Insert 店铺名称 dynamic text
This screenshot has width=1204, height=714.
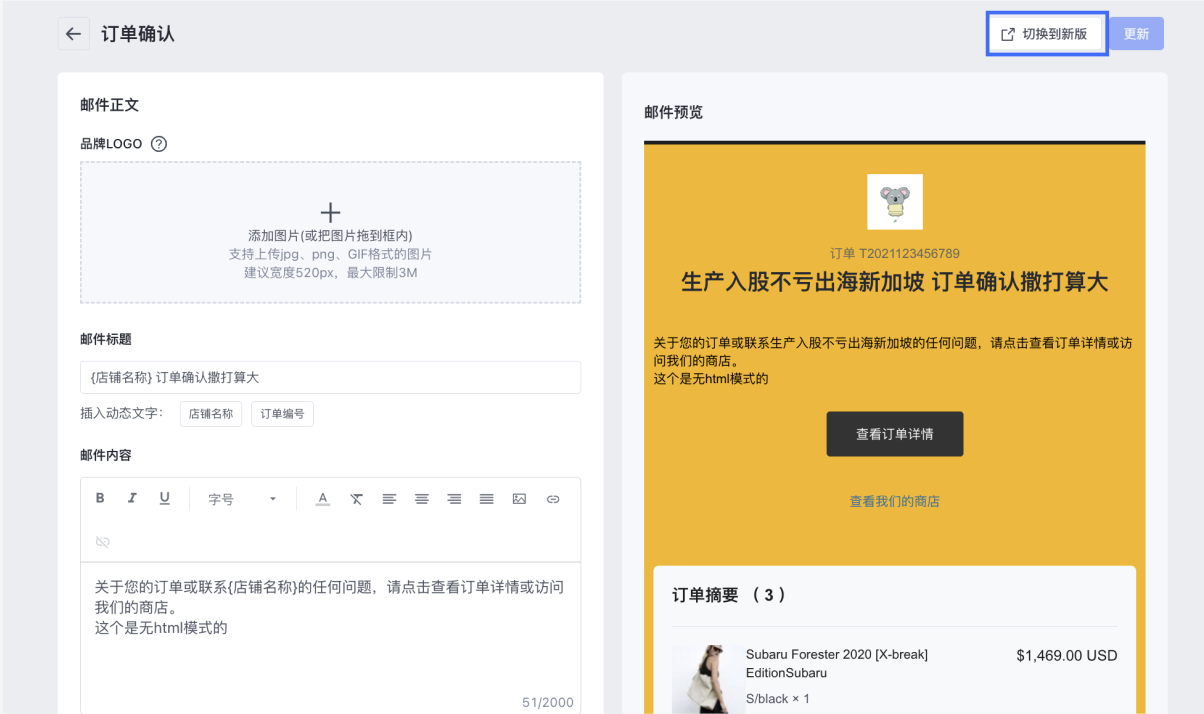(x=211, y=414)
